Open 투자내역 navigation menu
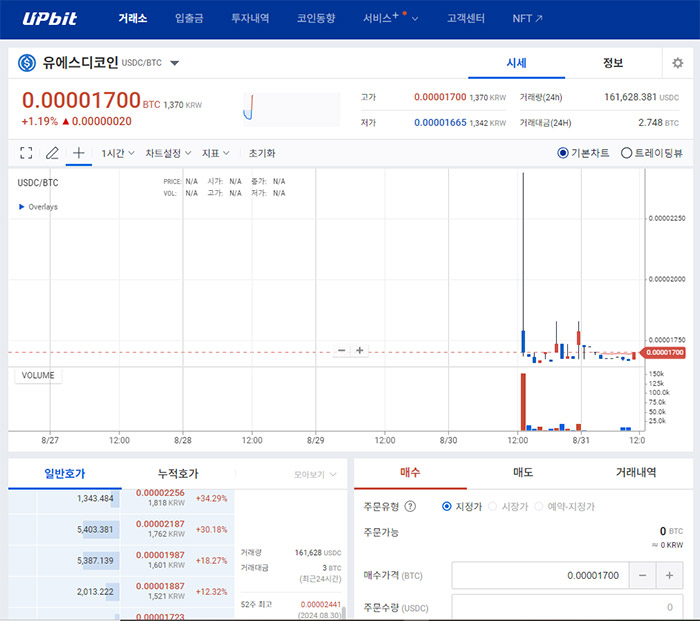700x621 pixels. click(x=250, y=18)
